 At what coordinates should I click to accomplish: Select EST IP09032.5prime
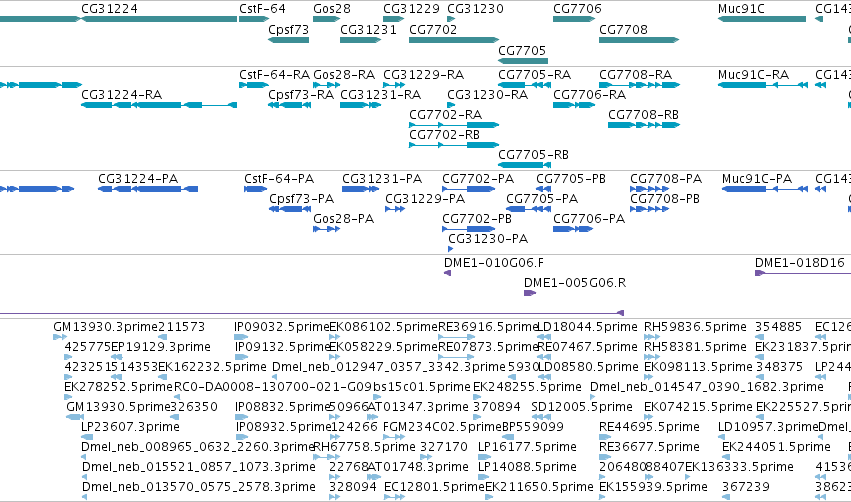[x=241, y=337]
